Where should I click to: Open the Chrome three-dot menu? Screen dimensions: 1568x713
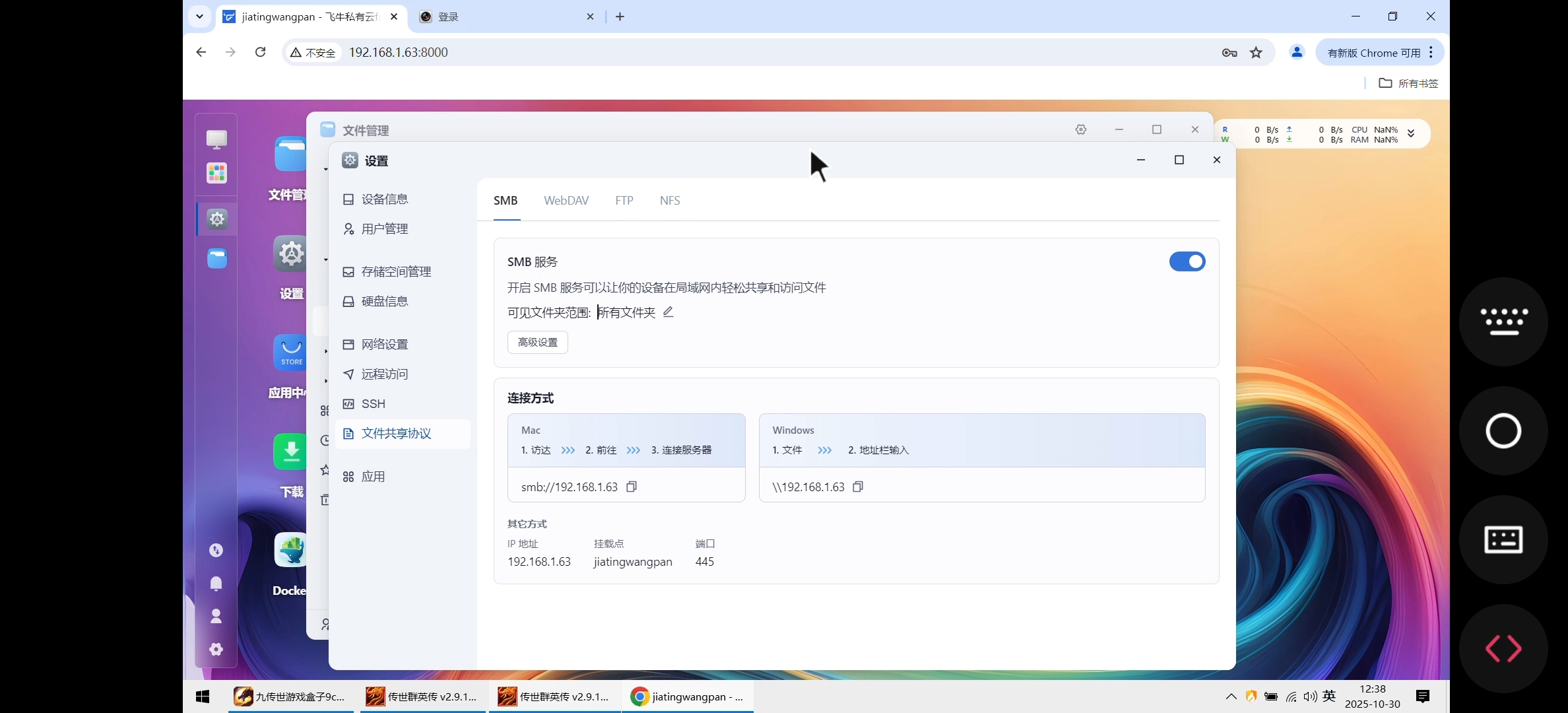click(1430, 52)
